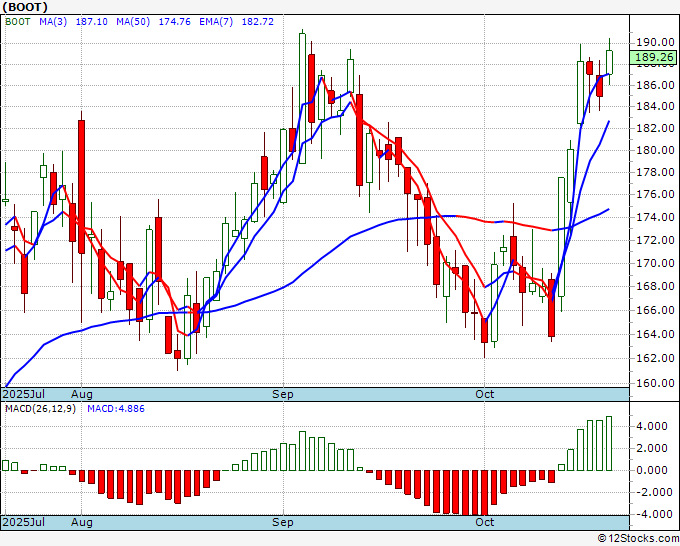The image size is (680, 546).
Task: Click the latest tallest green MACD histogram bar
Action: click(609, 443)
